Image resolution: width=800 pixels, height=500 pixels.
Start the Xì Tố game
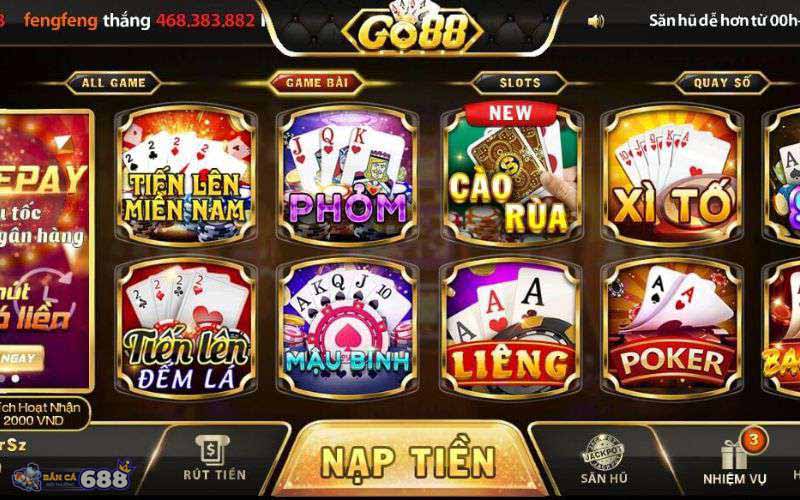[672, 176]
